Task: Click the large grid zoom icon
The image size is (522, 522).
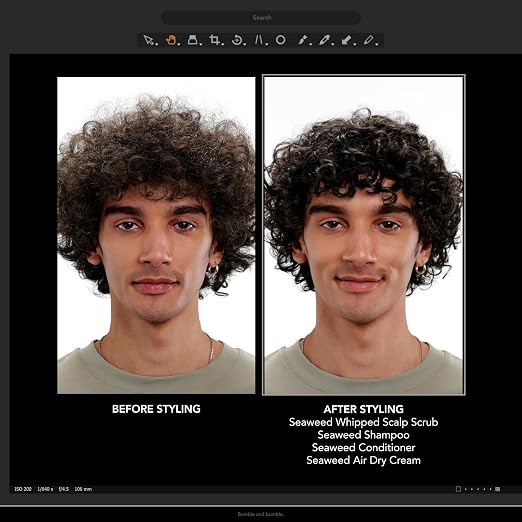Action: click(x=498, y=489)
